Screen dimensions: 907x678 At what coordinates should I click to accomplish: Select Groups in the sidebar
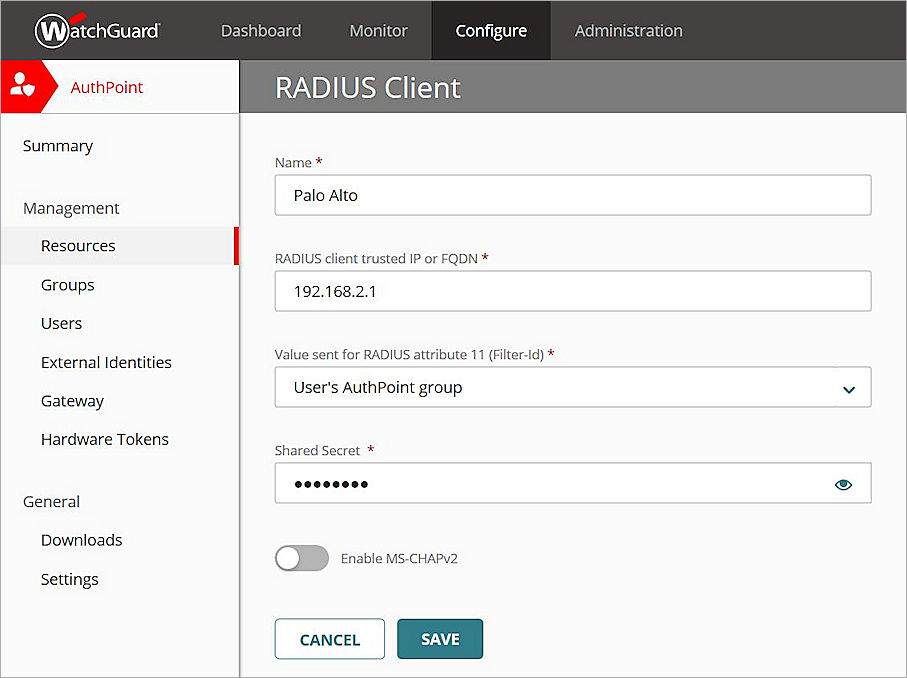point(67,284)
